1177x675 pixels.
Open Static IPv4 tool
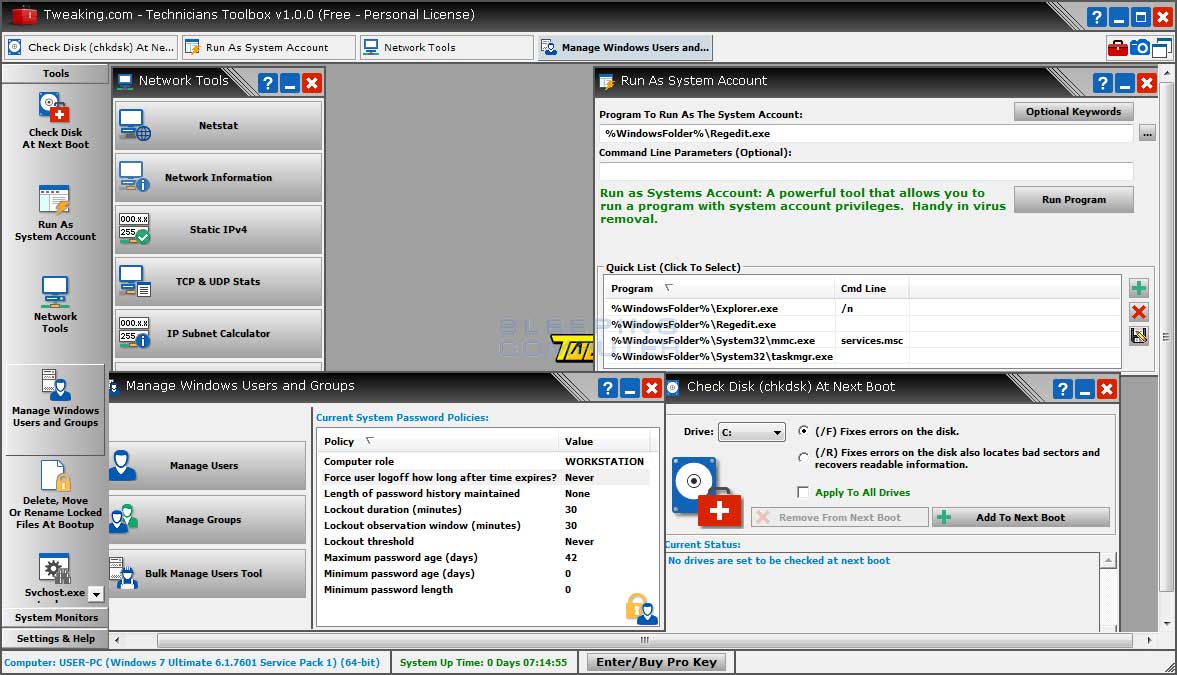(218, 229)
